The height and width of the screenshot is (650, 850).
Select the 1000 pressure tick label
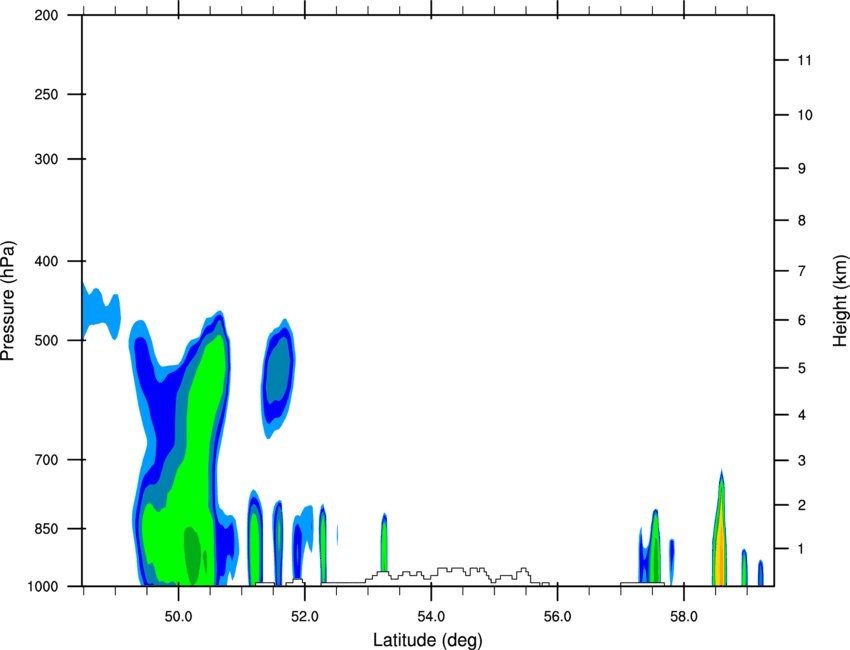point(42,586)
